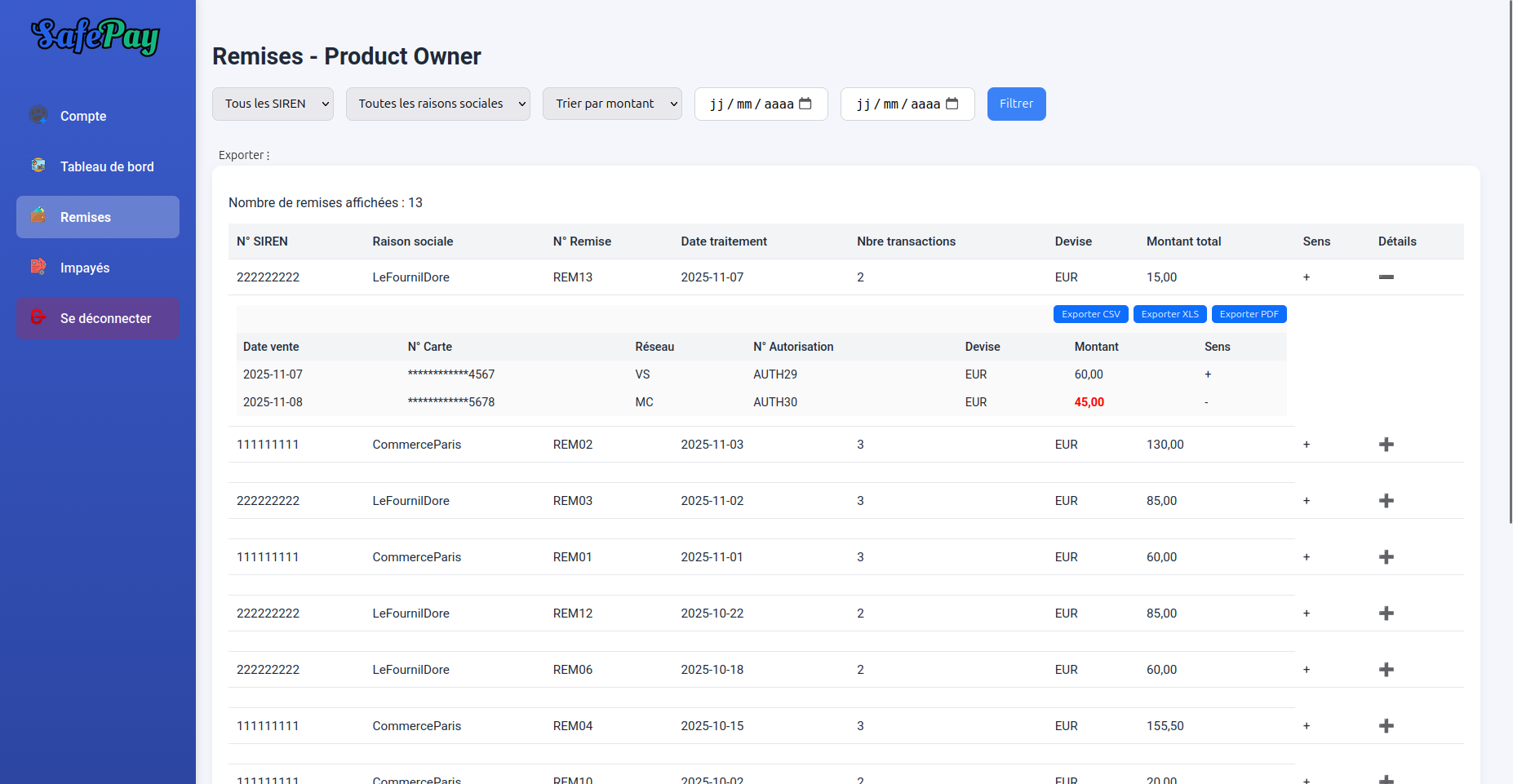This screenshot has width=1513, height=784.
Task: Open calendar picker in first date field
Action: [805, 104]
